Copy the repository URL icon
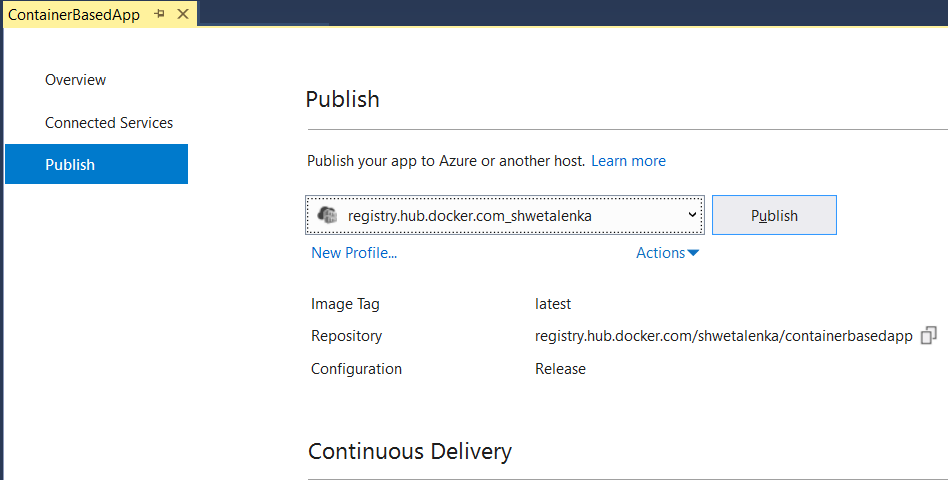The image size is (948, 480). point(929,336)
